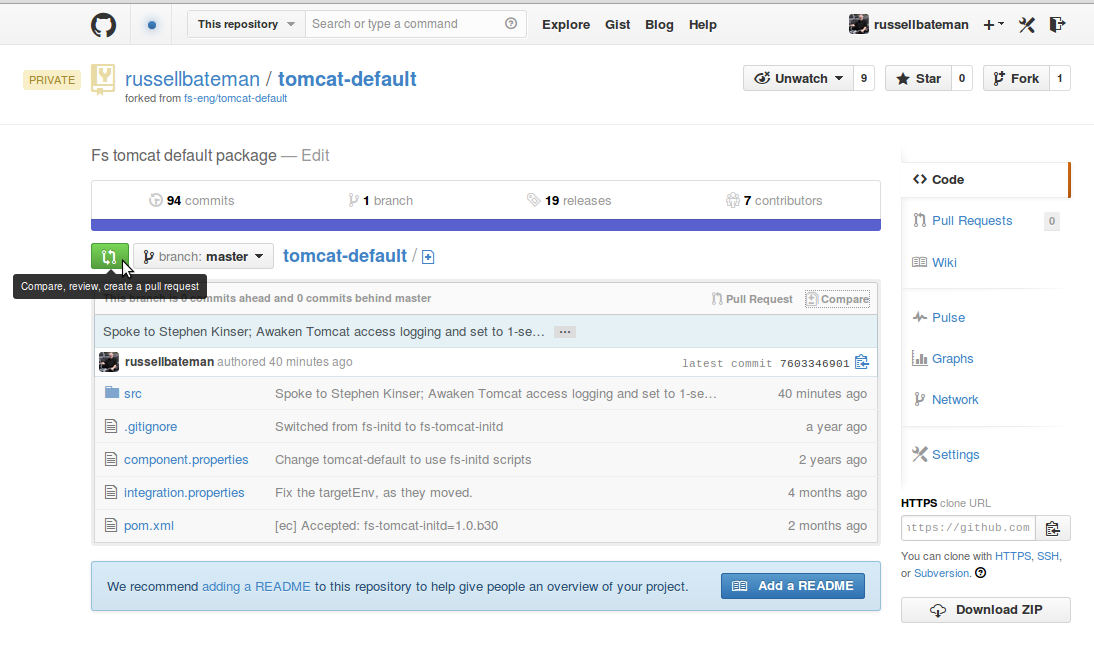
Task: Open the .gitignore file
Action: [151, 426]
